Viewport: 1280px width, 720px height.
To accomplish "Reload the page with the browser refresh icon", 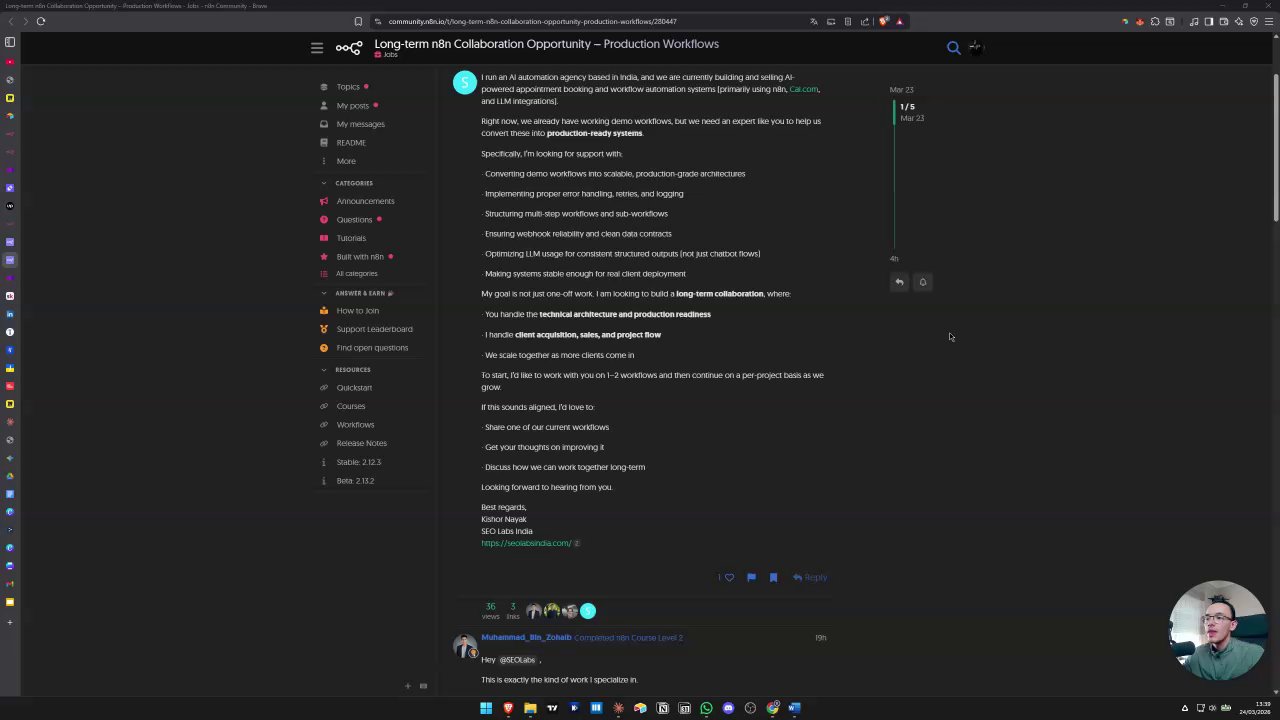I will tap(41, 21).
